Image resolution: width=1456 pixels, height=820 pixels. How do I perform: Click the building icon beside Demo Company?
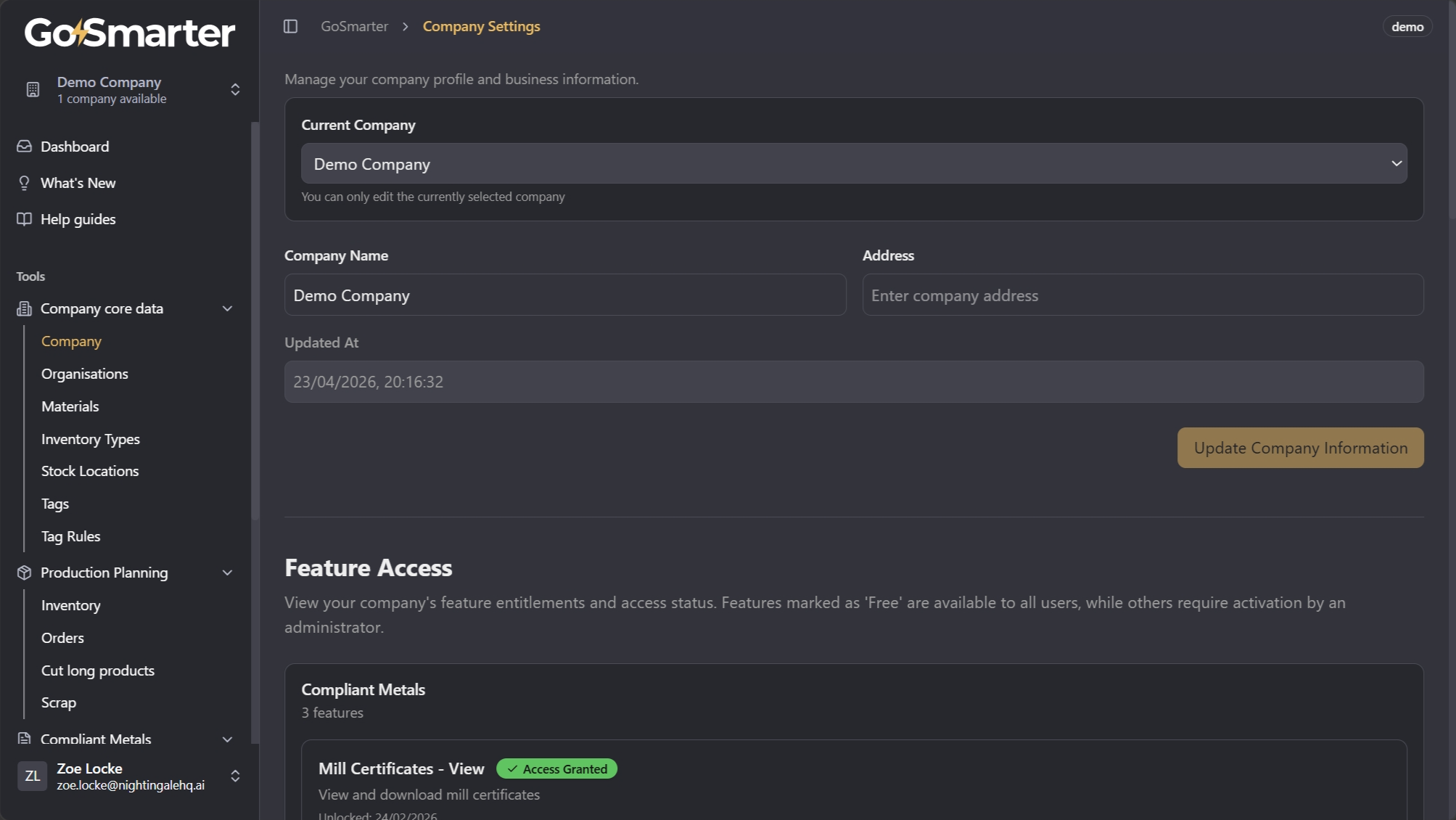(33, 89)
